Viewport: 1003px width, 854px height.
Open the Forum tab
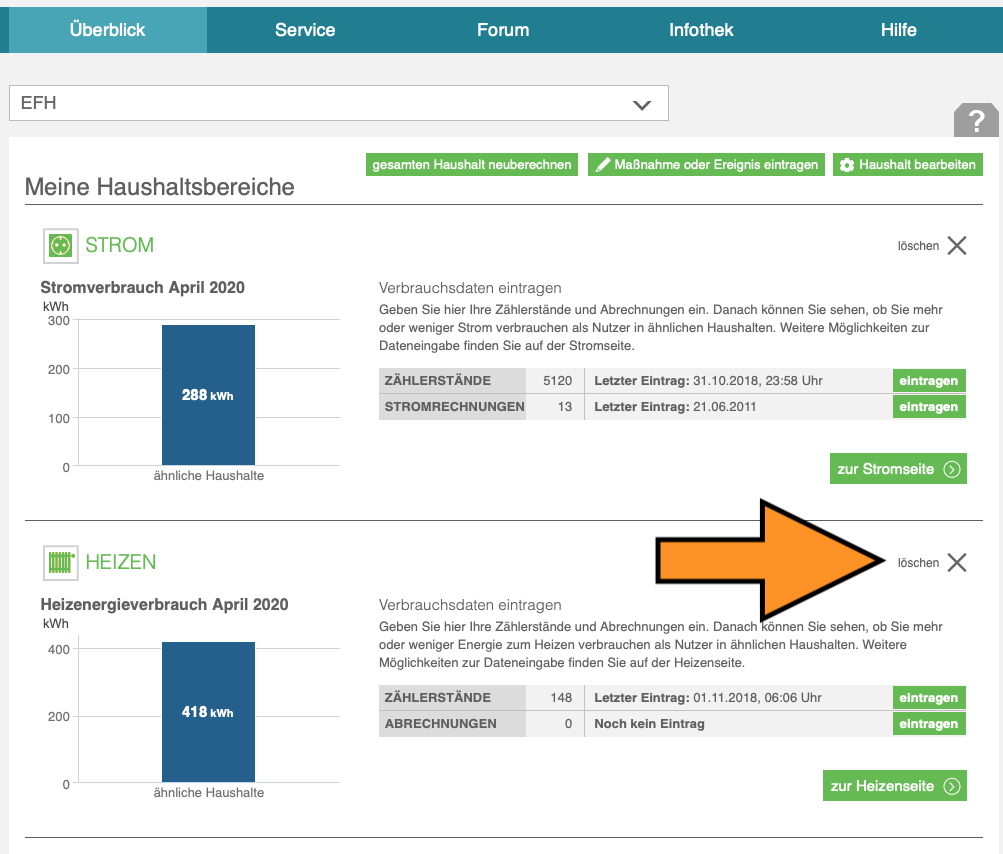(x=503, y=30)
